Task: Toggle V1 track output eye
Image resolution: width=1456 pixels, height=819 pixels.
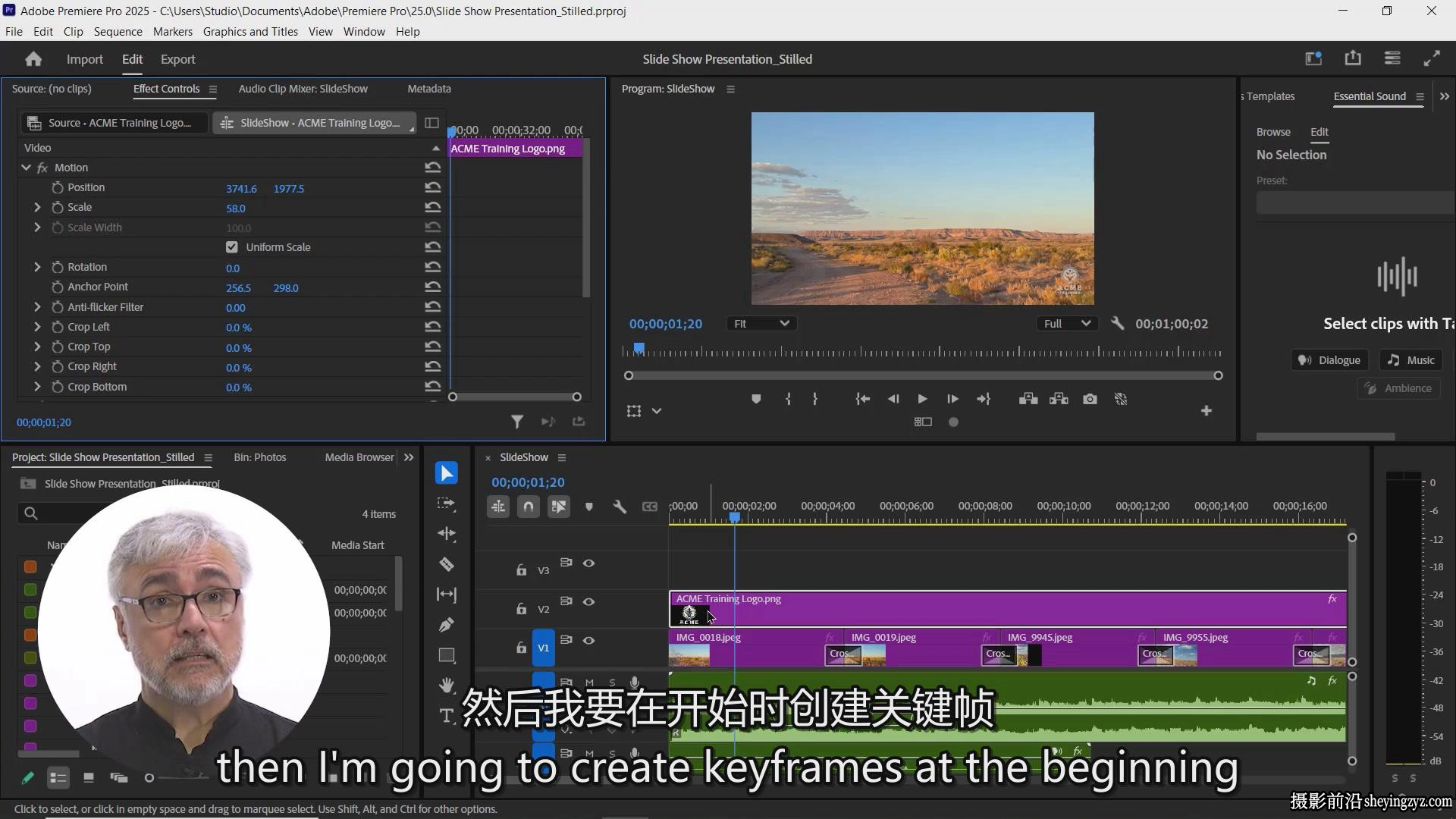Action: pos(588,640)
